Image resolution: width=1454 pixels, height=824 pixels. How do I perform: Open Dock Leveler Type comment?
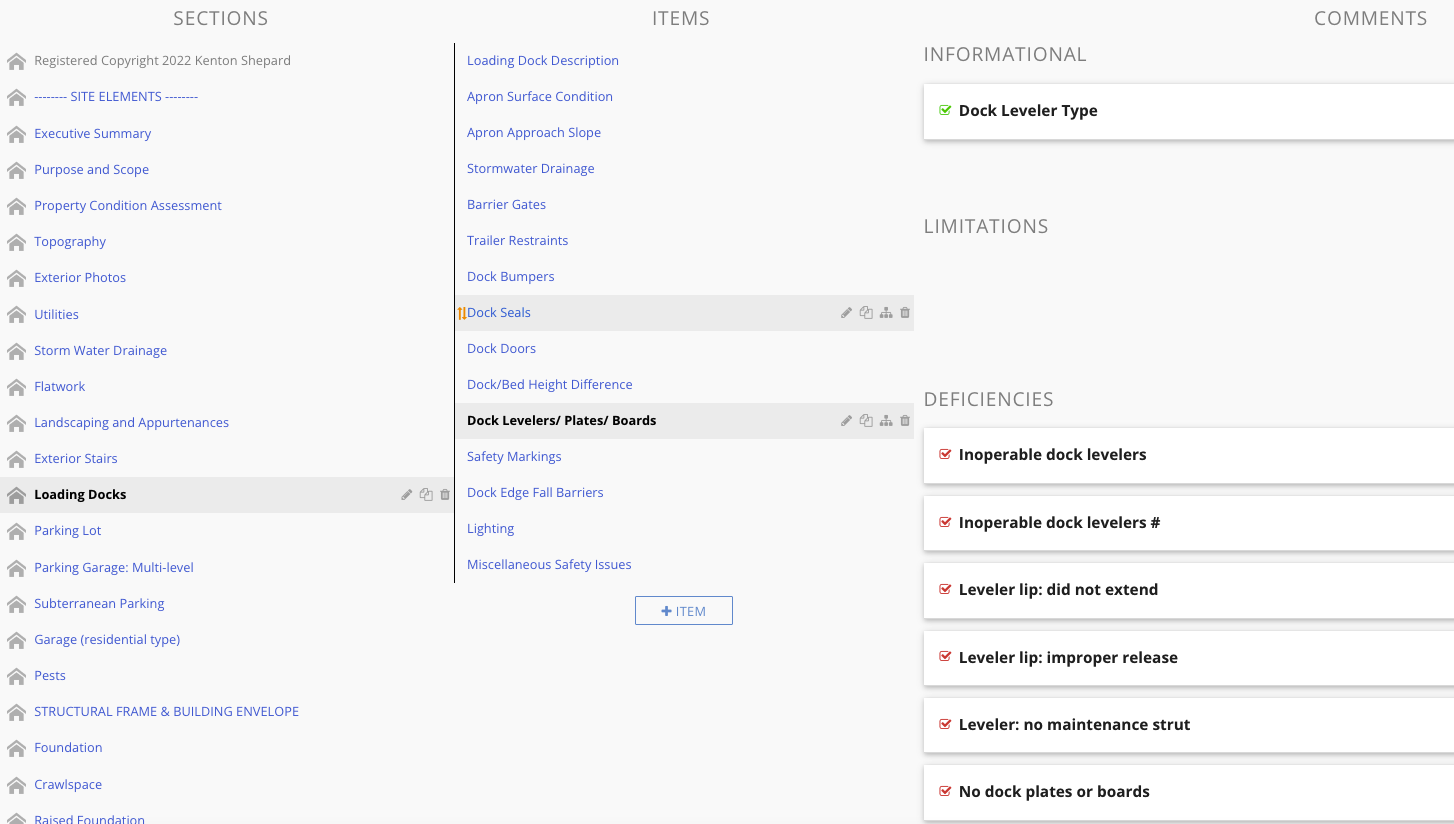[x=1028, y=111]
